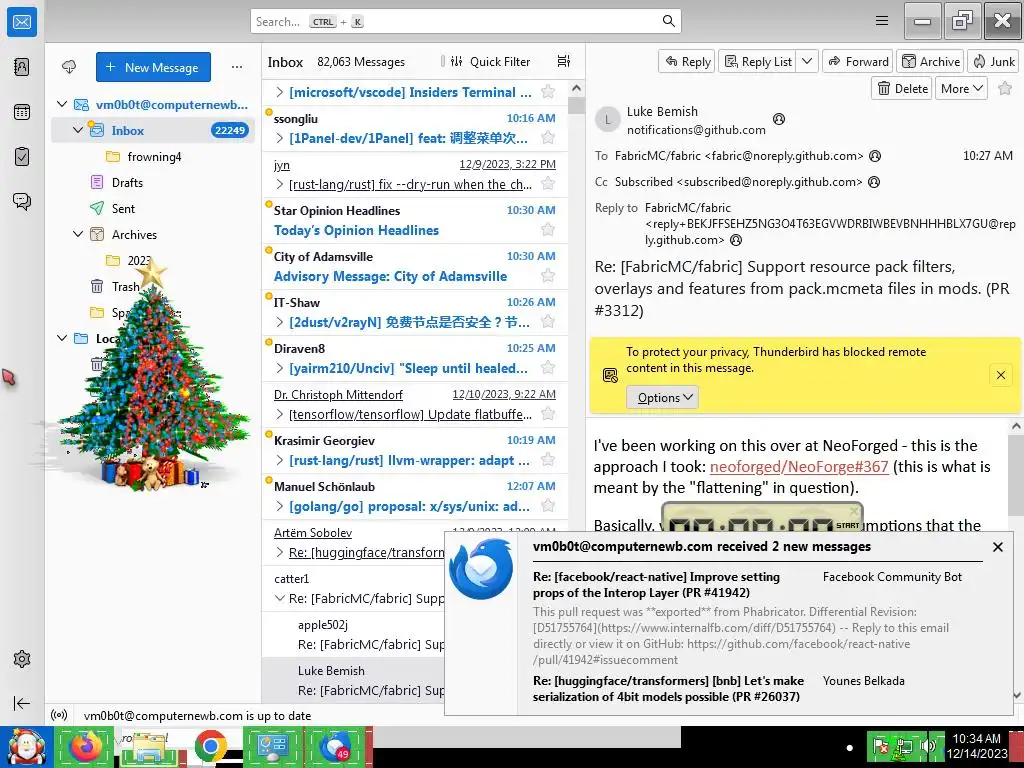Archive the open message
The height and width of the screenshot is (768, 1024).
pyautogui.click(x=931, y=61)
